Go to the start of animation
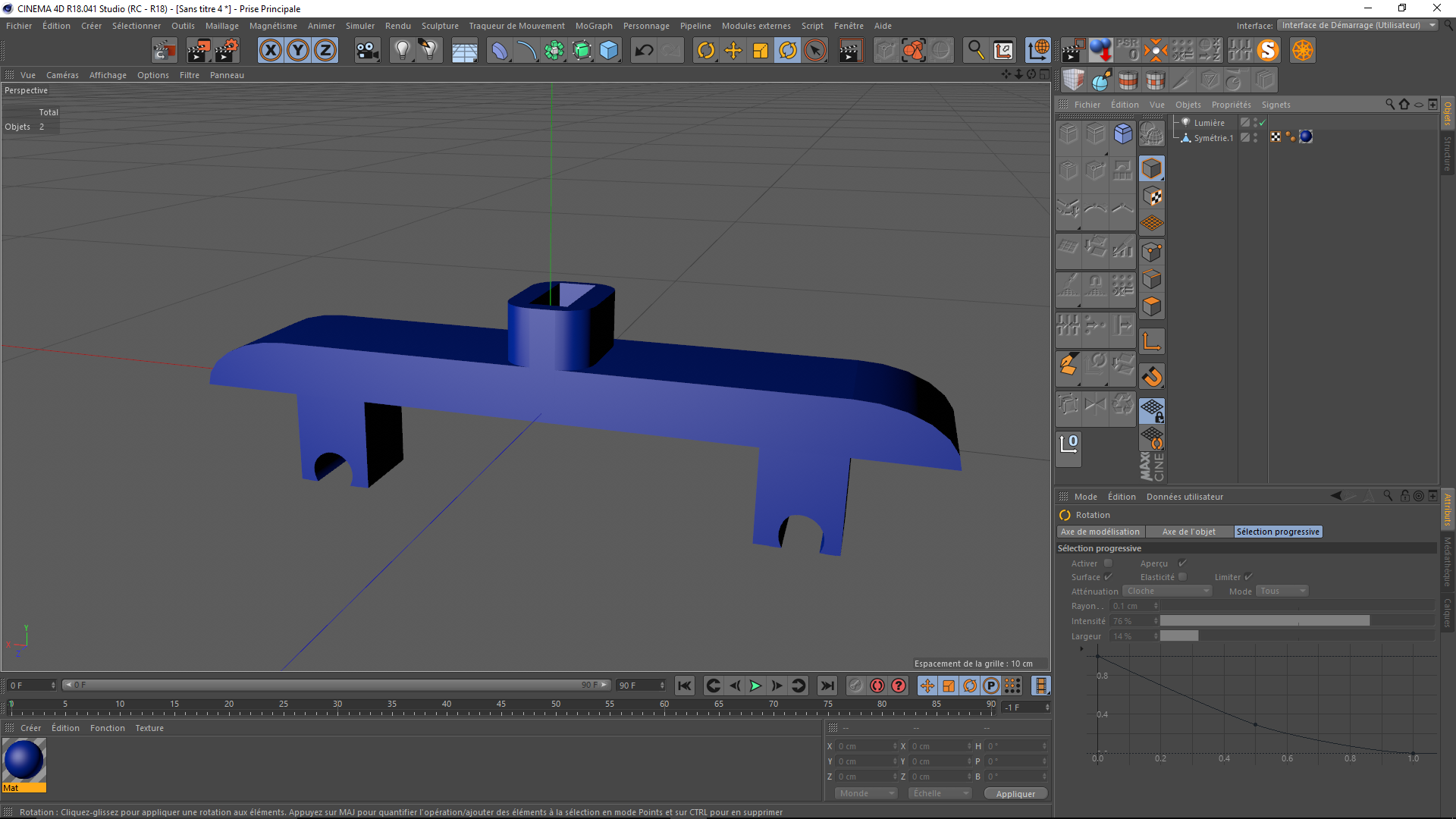The height and width of the screenshot is (819, 1456). point(685,686)
